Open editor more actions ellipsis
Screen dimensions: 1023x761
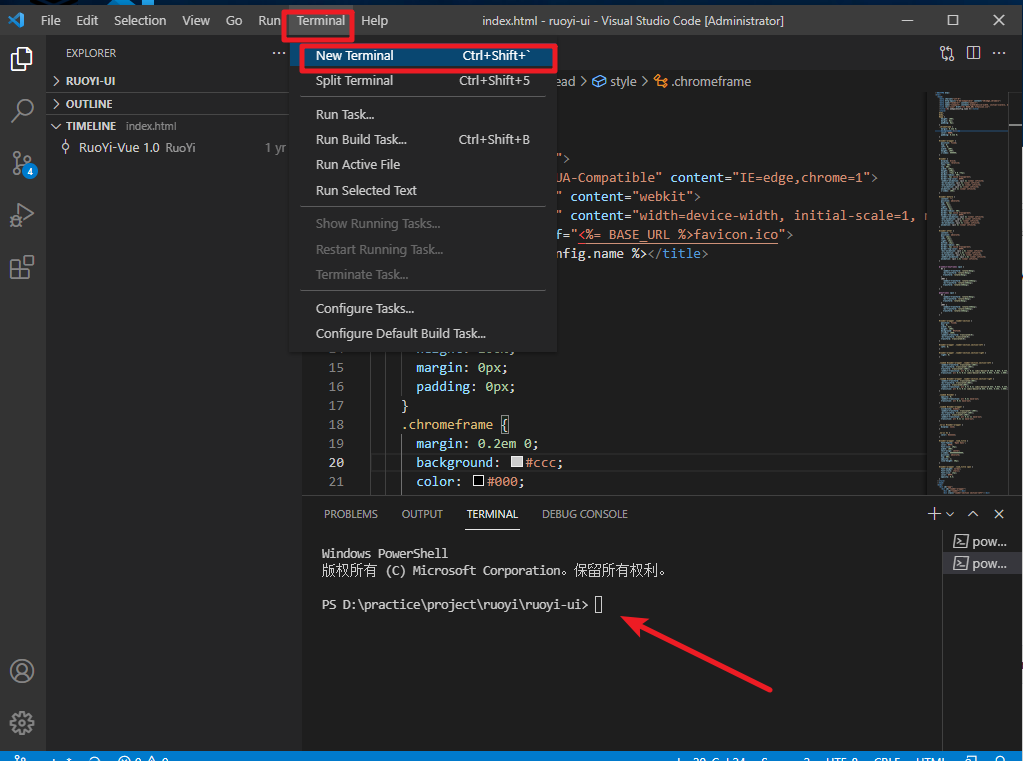point(999,53)
